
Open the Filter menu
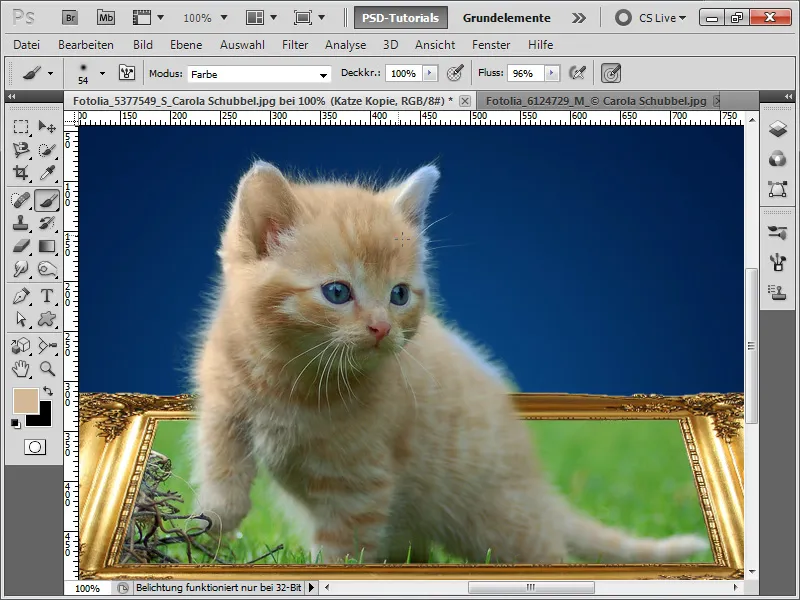295,45
